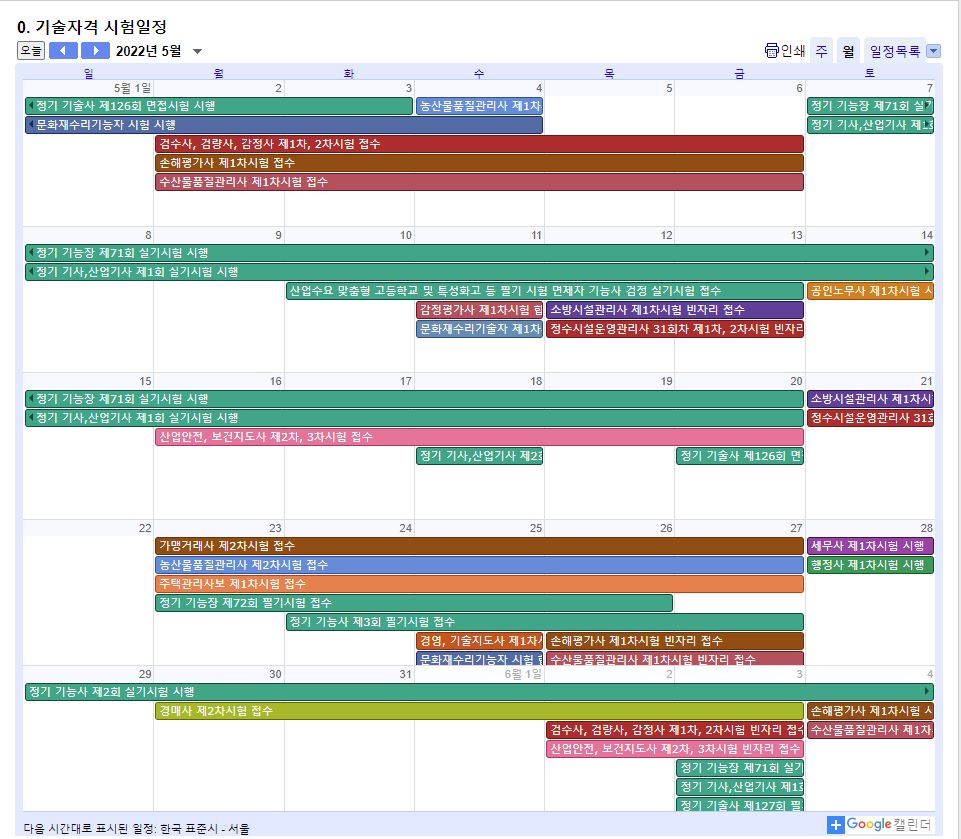Click the blue calendar list dropdown arrow button
The image size is (961, 839).
pos(933,51)
